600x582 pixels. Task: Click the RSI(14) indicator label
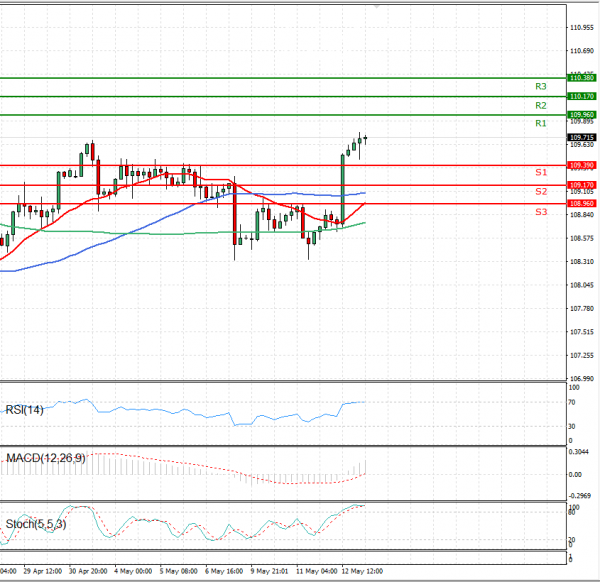point(24,410)
